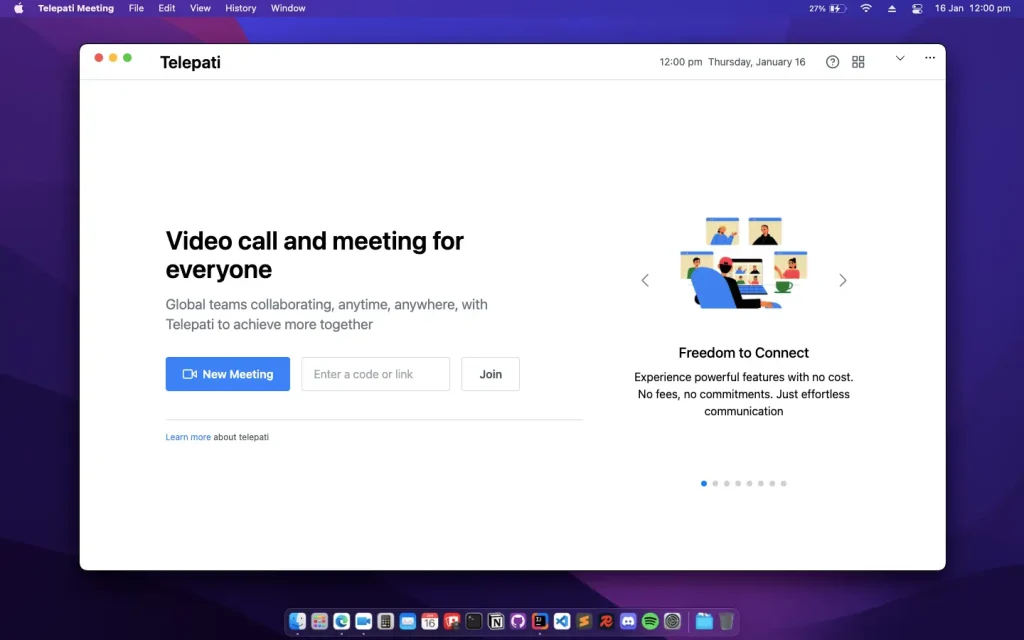Open Notion from the Dock
The image size is (1024, 640).
(496, 621)
